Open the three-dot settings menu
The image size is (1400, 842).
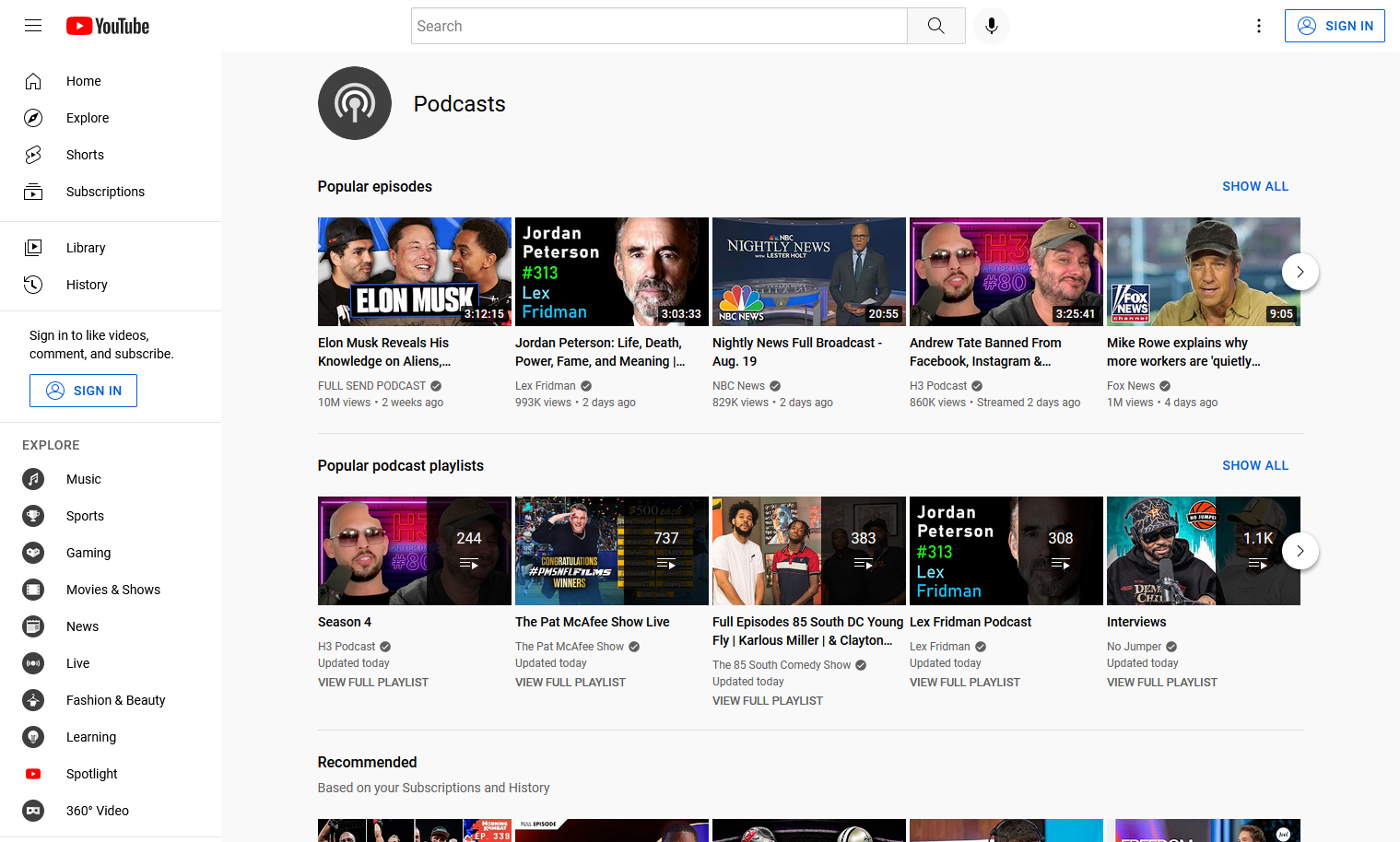click(x=1259, y=26)
